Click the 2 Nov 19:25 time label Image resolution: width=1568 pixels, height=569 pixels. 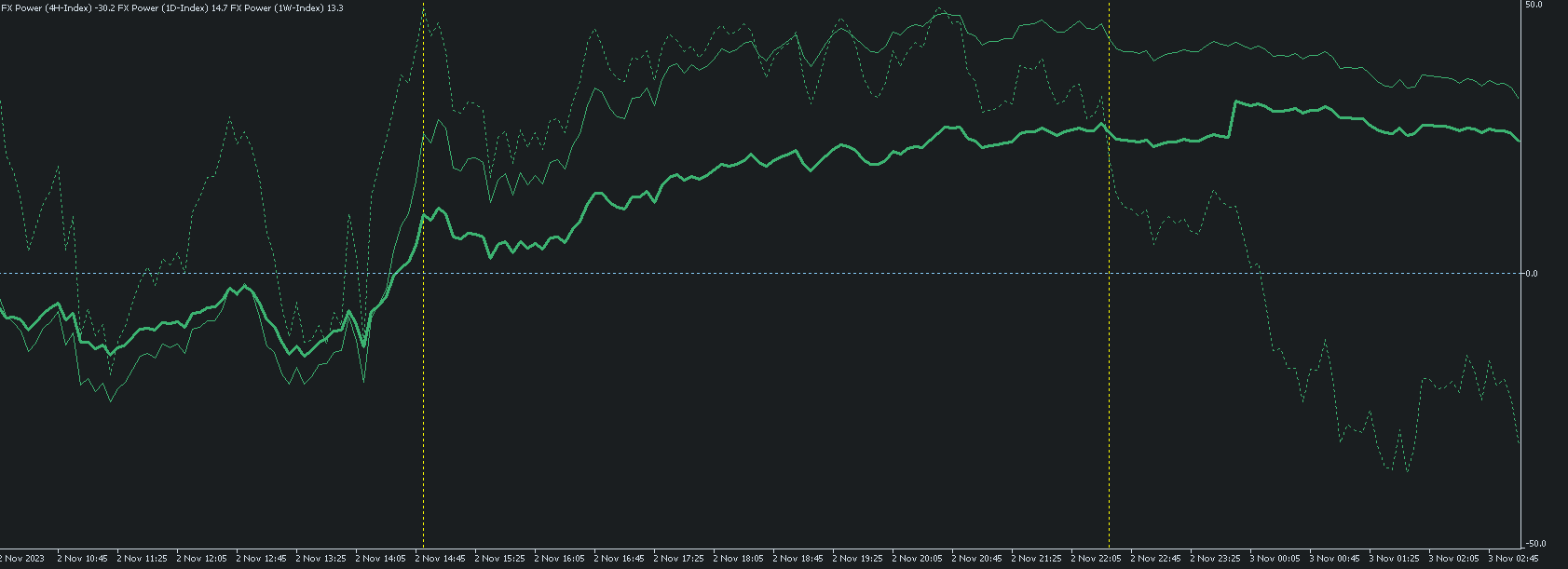[x=857, y=559]
